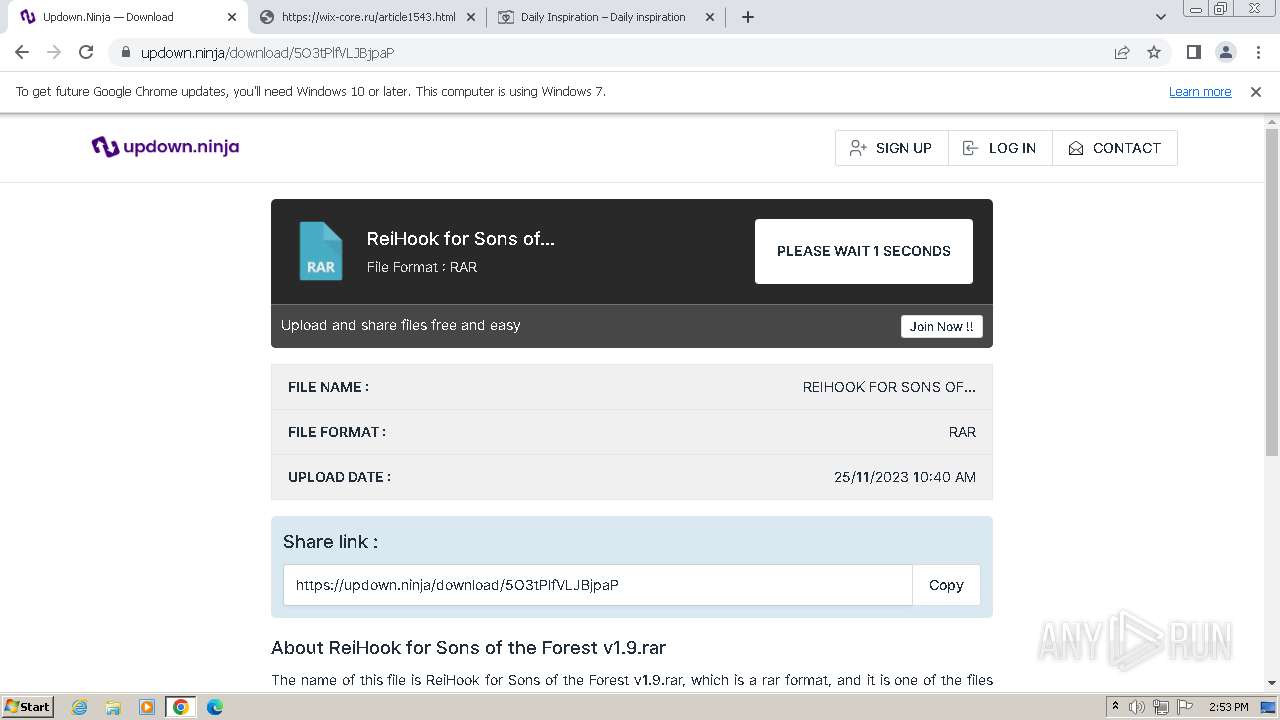Click the CONTACT button
This screenshot has width=1280, height=720.
[x=1114, y=148]
